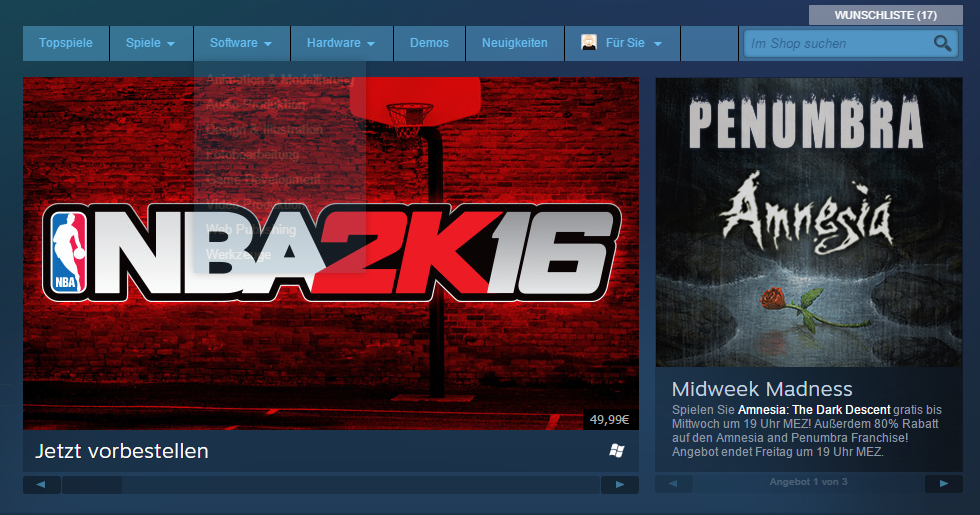Go to next Angebot with right arrow
The height and width of the screenshot is (515, 980).
coord(944,483)
